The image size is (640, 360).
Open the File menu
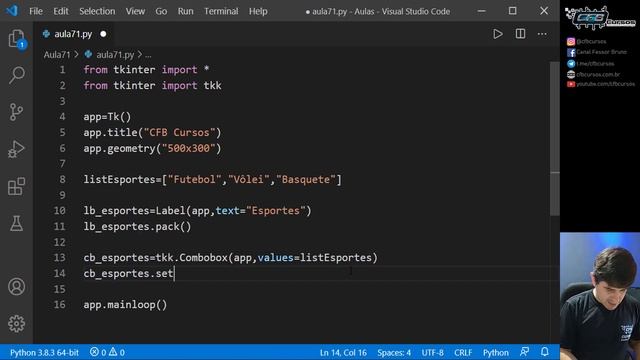tap(36, 11)
